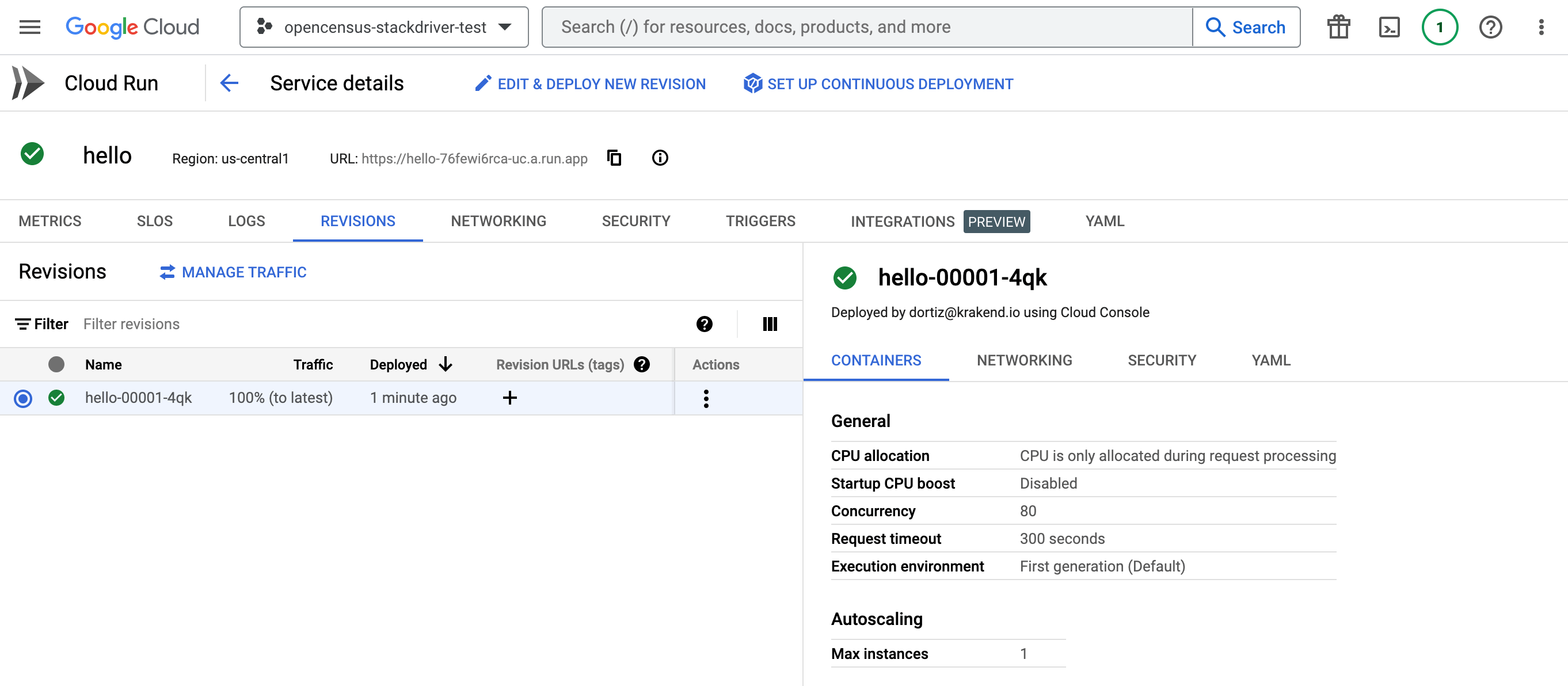Open the revision Security tab
This screenshot has width=1568, height=686.
(x=1162, y=360)
